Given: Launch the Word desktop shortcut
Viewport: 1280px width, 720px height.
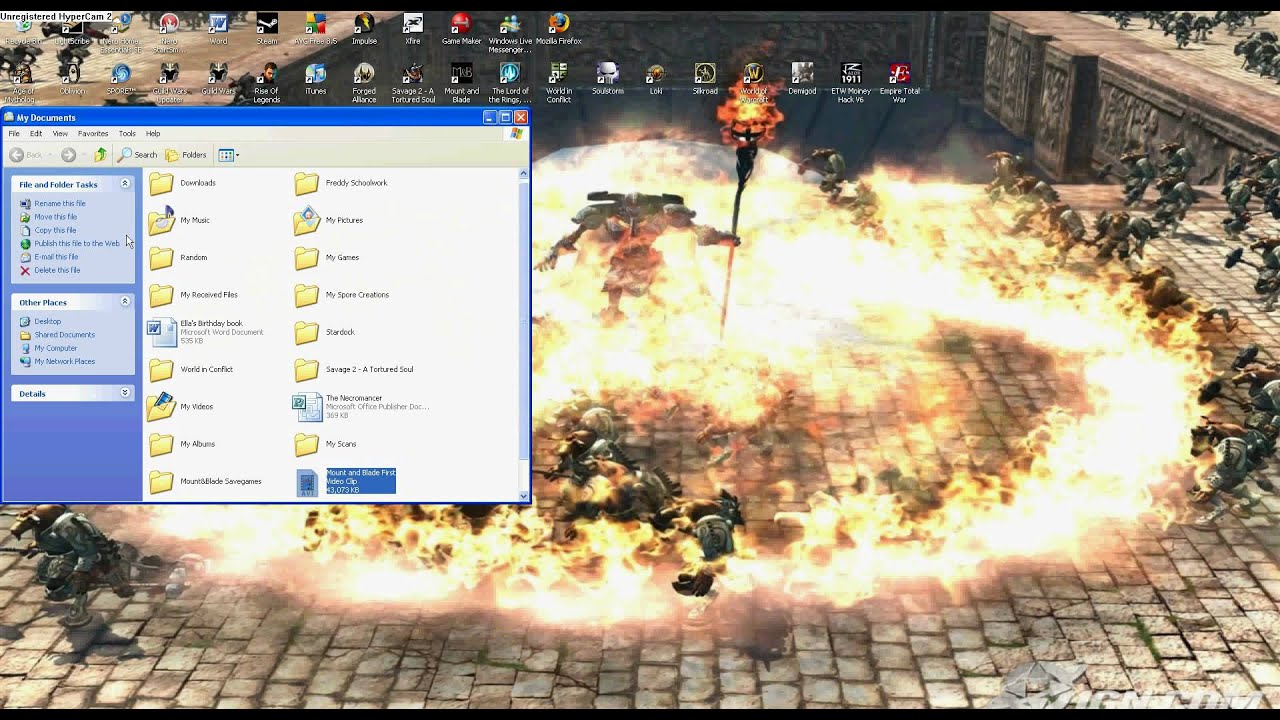Looking at the screenshot, I should click(x=218, y=29).
